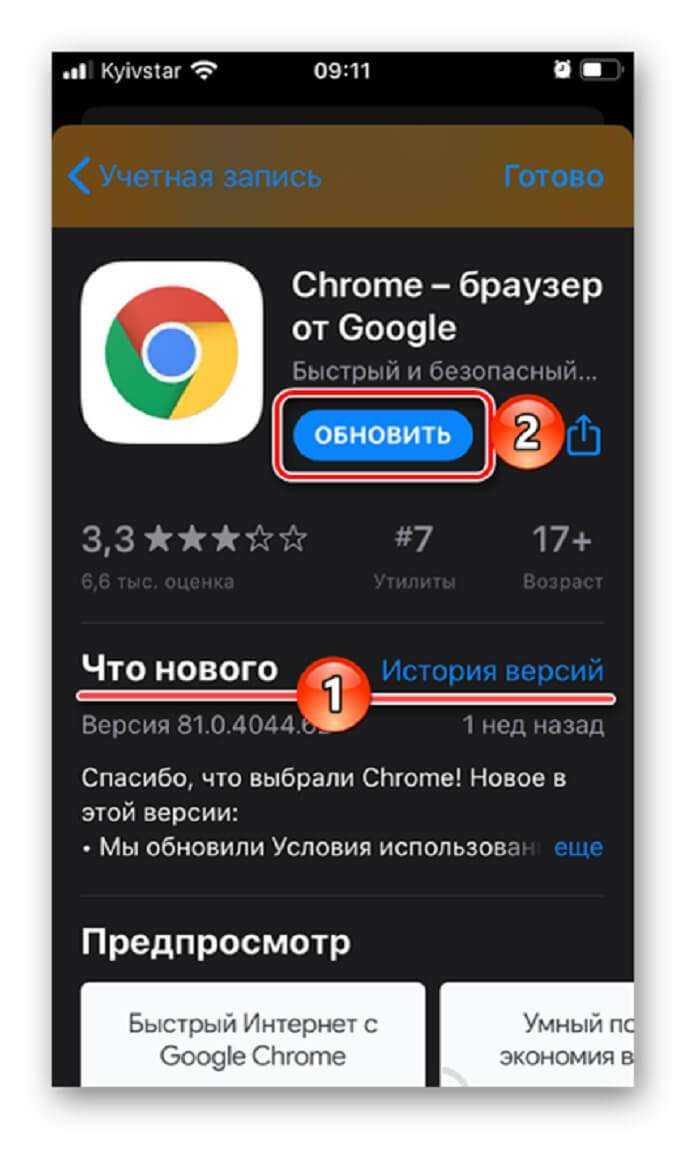Tap the Wi-Fi icon in status bar
Screen dimensions: 700x1163
tap(204, 71)
